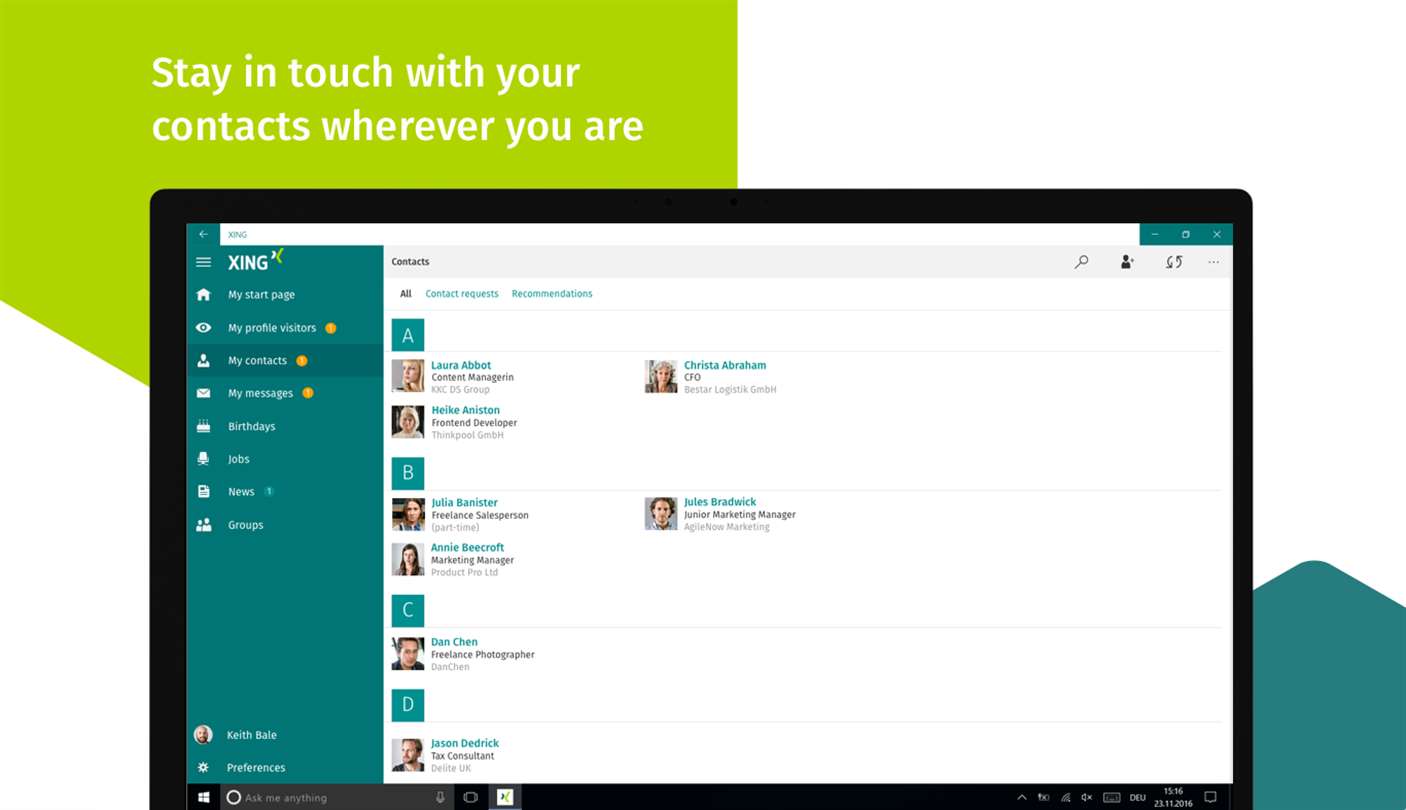Viewport: 1406px width, 810px height.
Task: Click Jules Bradwick's profile photo
Action: click(x=661, y=513)
